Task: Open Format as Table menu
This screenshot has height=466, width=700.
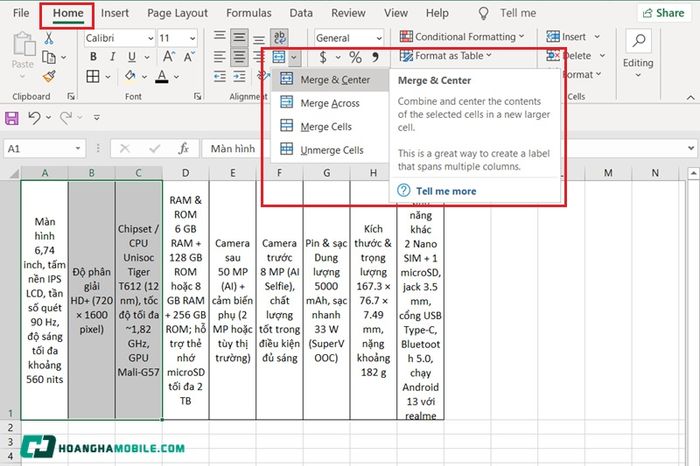Action: click(445, 56)
